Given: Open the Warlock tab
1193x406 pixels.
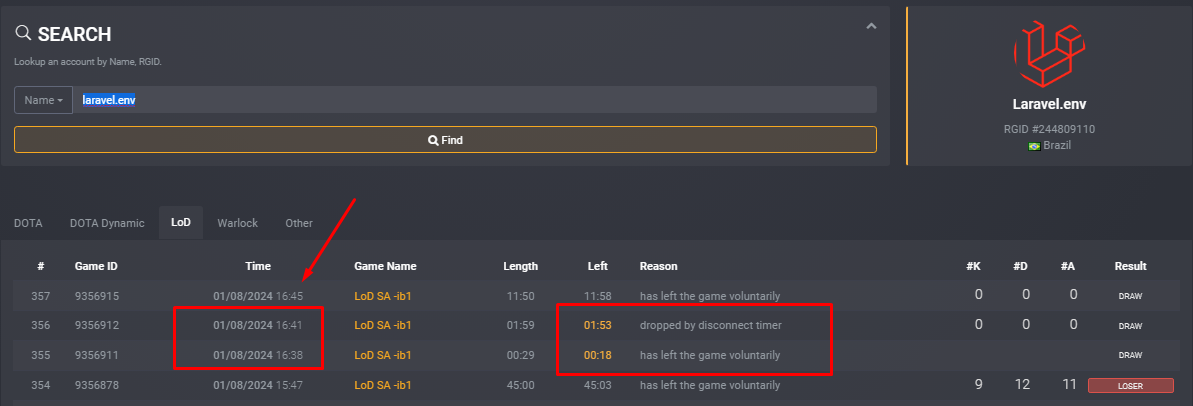Looking at the screenshot, I should pos(237,223).
